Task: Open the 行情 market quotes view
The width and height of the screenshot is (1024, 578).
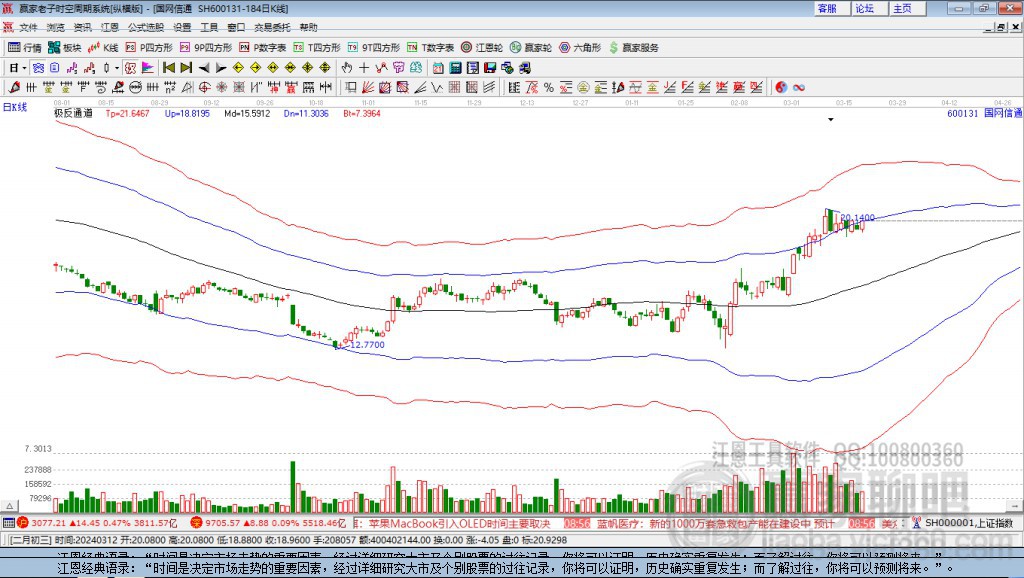Action: pos(25,47)
